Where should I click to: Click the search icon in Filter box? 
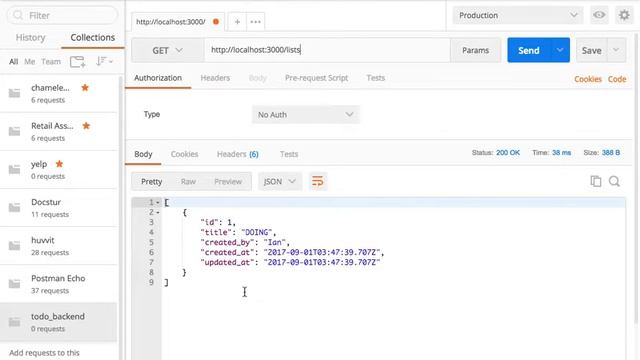pyautogui.click(x=18, y=16)
